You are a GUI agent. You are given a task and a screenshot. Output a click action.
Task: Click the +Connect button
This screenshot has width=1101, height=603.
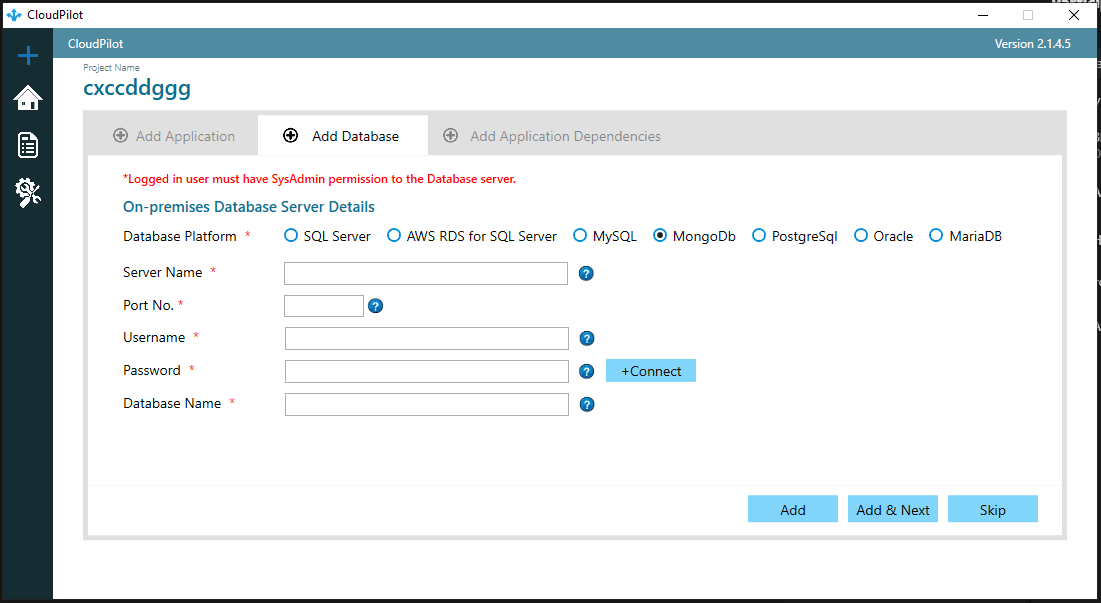pyautogui.click(x=651, y=371)
